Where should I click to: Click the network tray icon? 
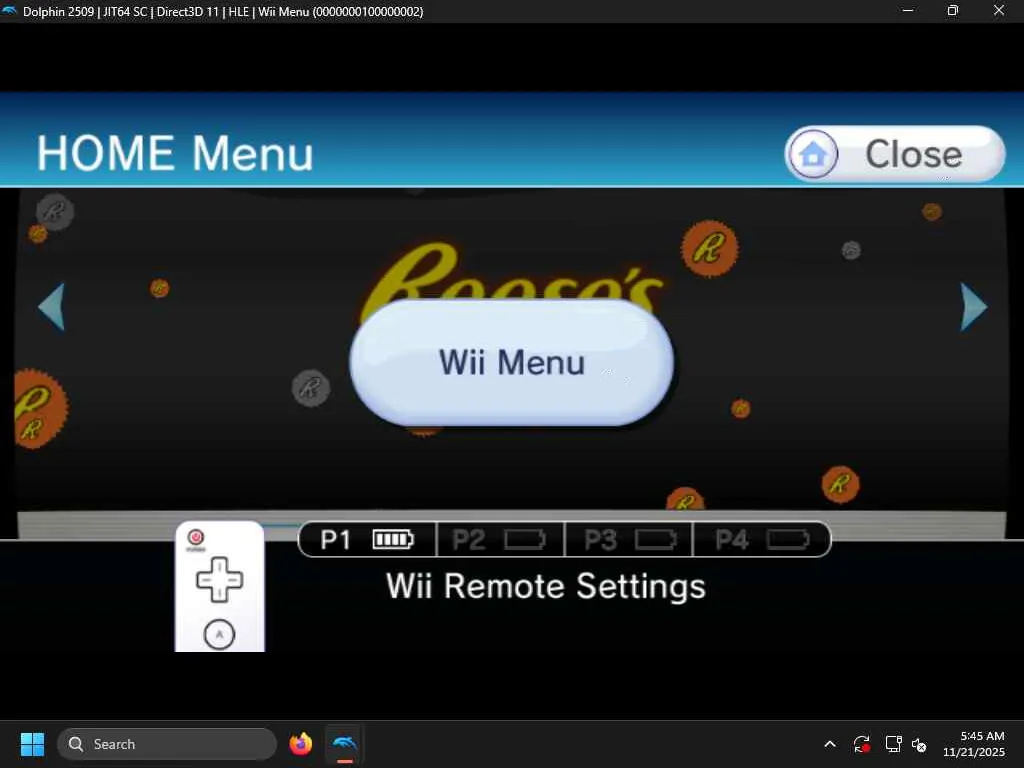tap(893, 744)
